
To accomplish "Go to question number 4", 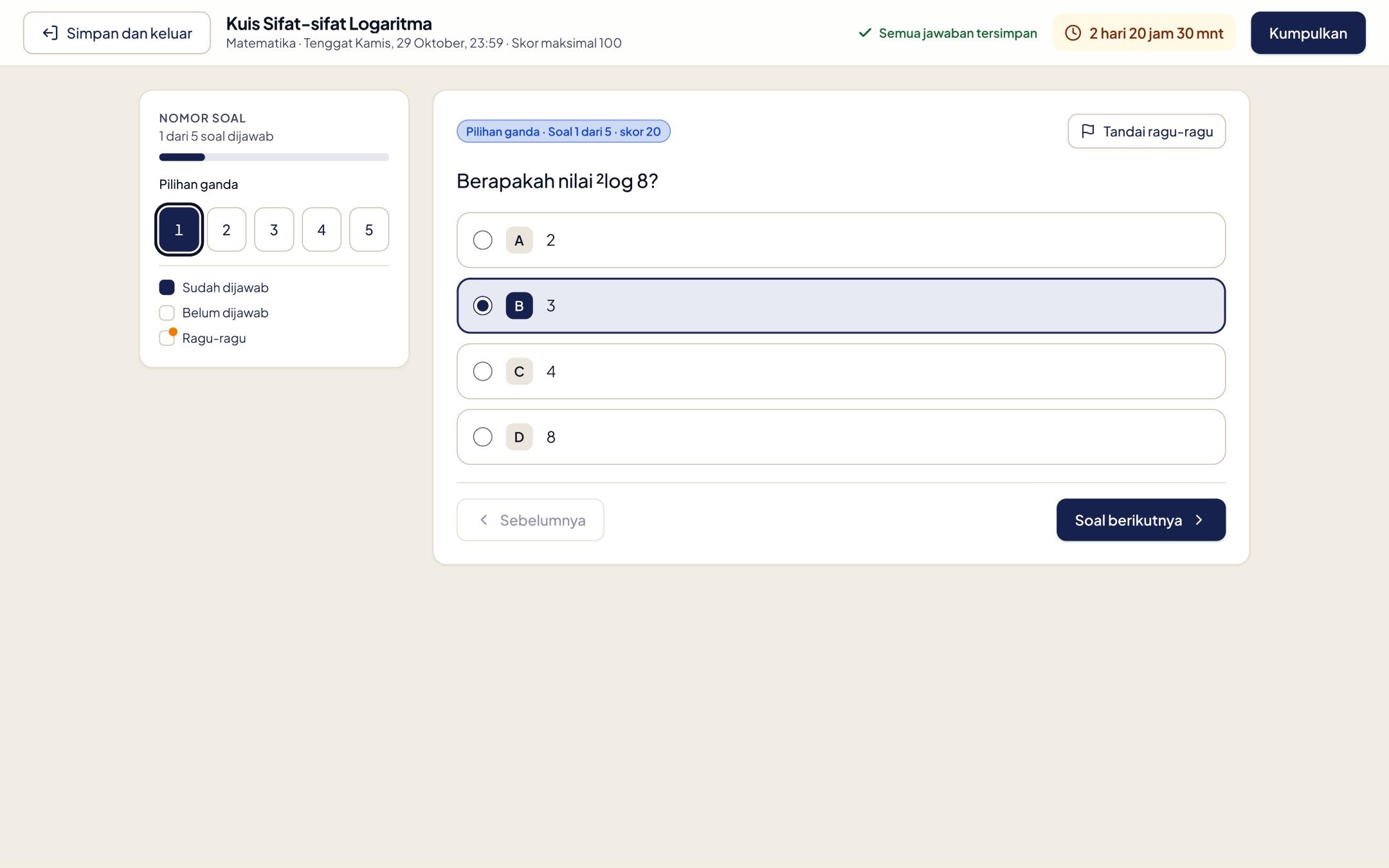I will 322,230.
